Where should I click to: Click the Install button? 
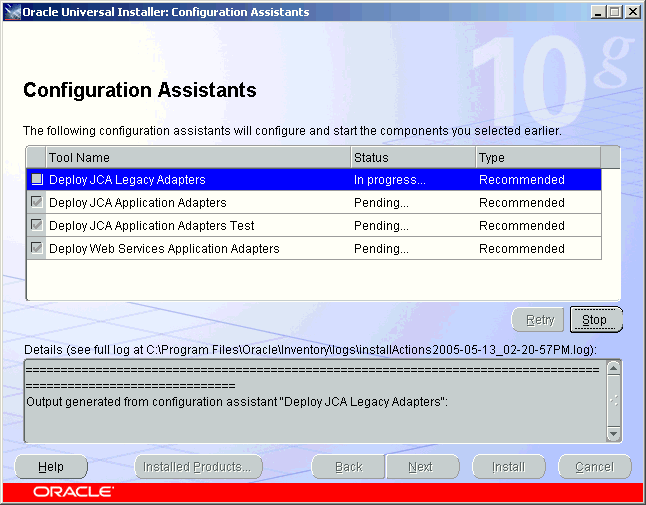click(509, 467)
